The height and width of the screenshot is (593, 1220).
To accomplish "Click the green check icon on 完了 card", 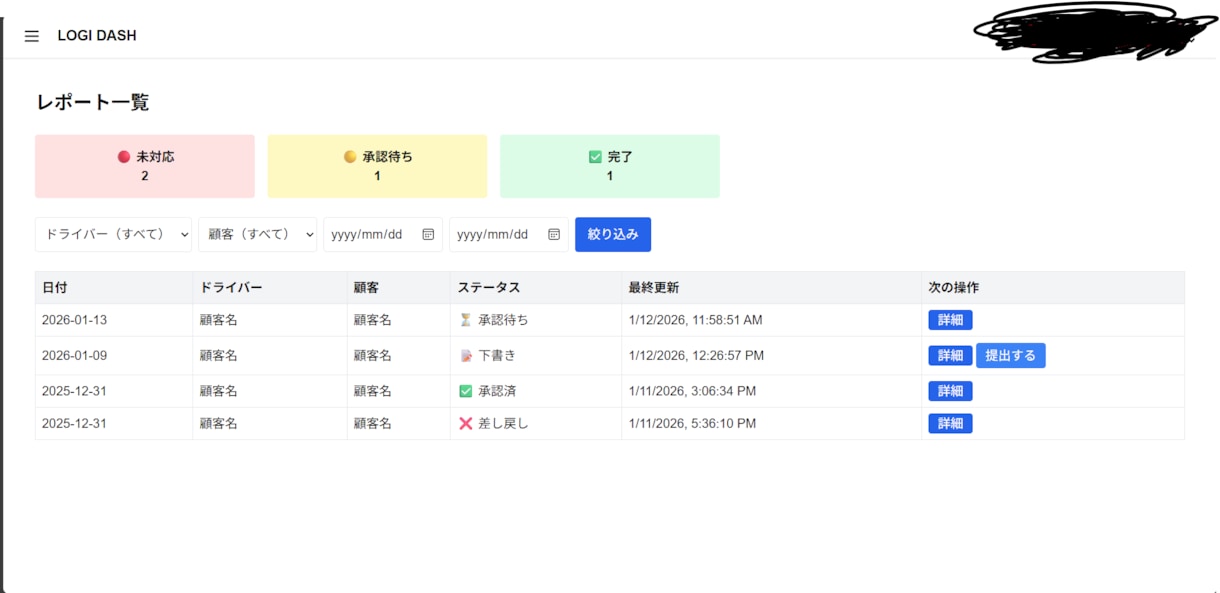I will [x=595, y=157].
